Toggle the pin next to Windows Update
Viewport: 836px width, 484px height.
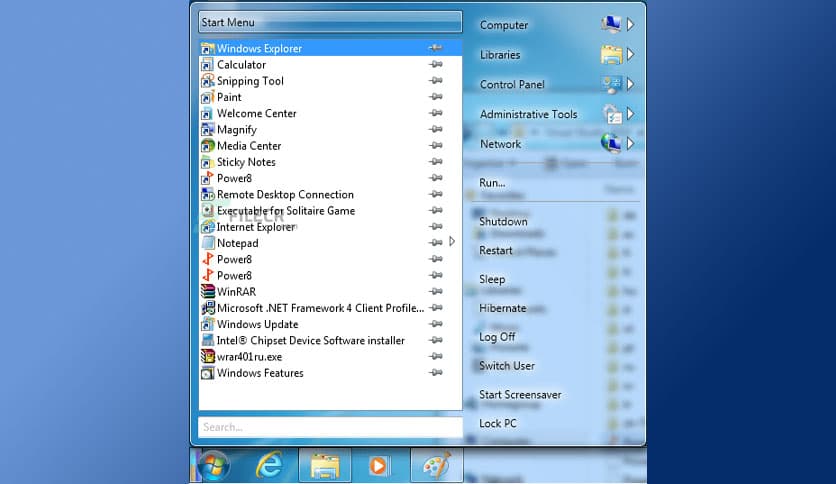436,324
